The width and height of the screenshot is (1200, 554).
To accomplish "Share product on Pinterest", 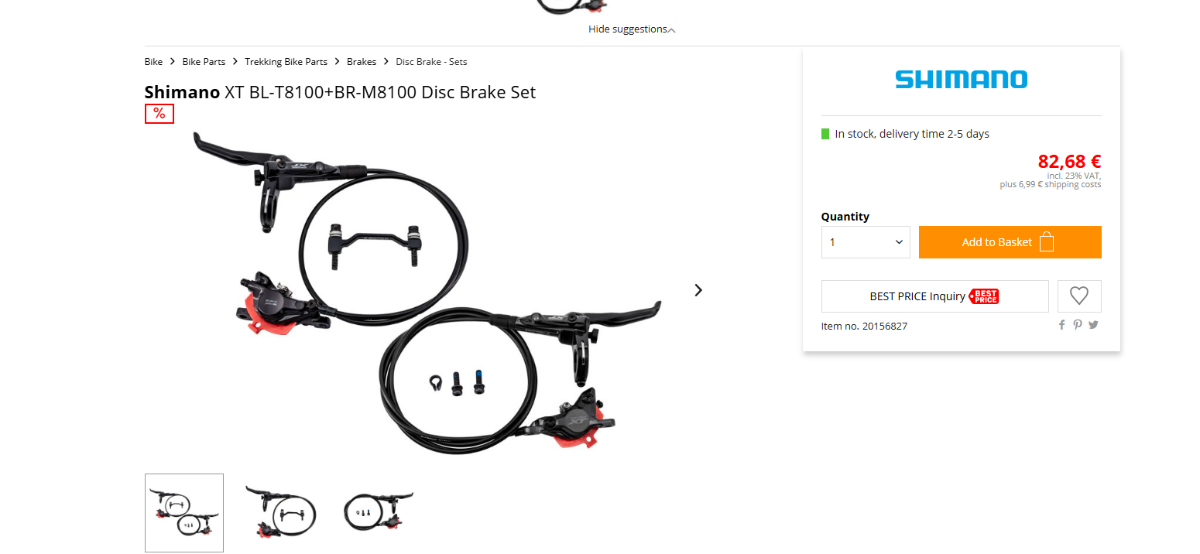I will click(x=1077, y=325).
